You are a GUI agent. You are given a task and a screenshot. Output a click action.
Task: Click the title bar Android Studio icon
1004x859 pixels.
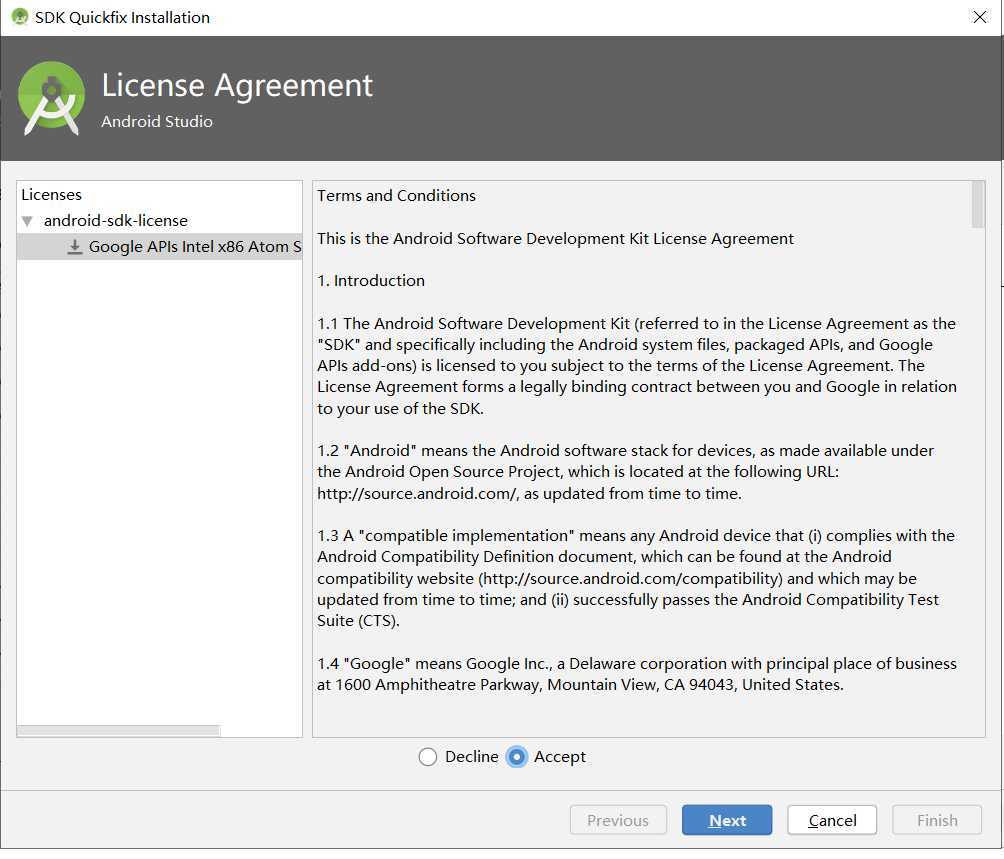[x=20, y=17]
